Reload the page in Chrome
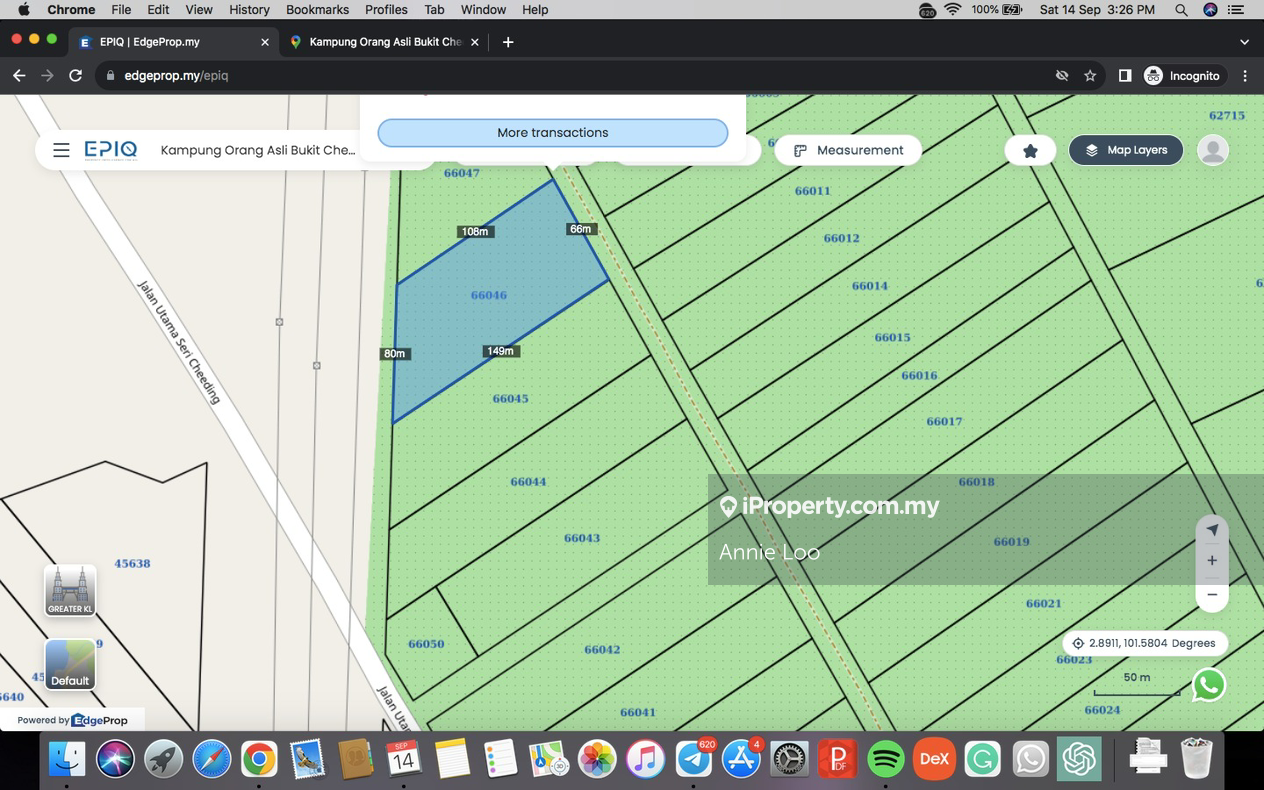The image size is (1264, 790). click(x=75, y=76)
